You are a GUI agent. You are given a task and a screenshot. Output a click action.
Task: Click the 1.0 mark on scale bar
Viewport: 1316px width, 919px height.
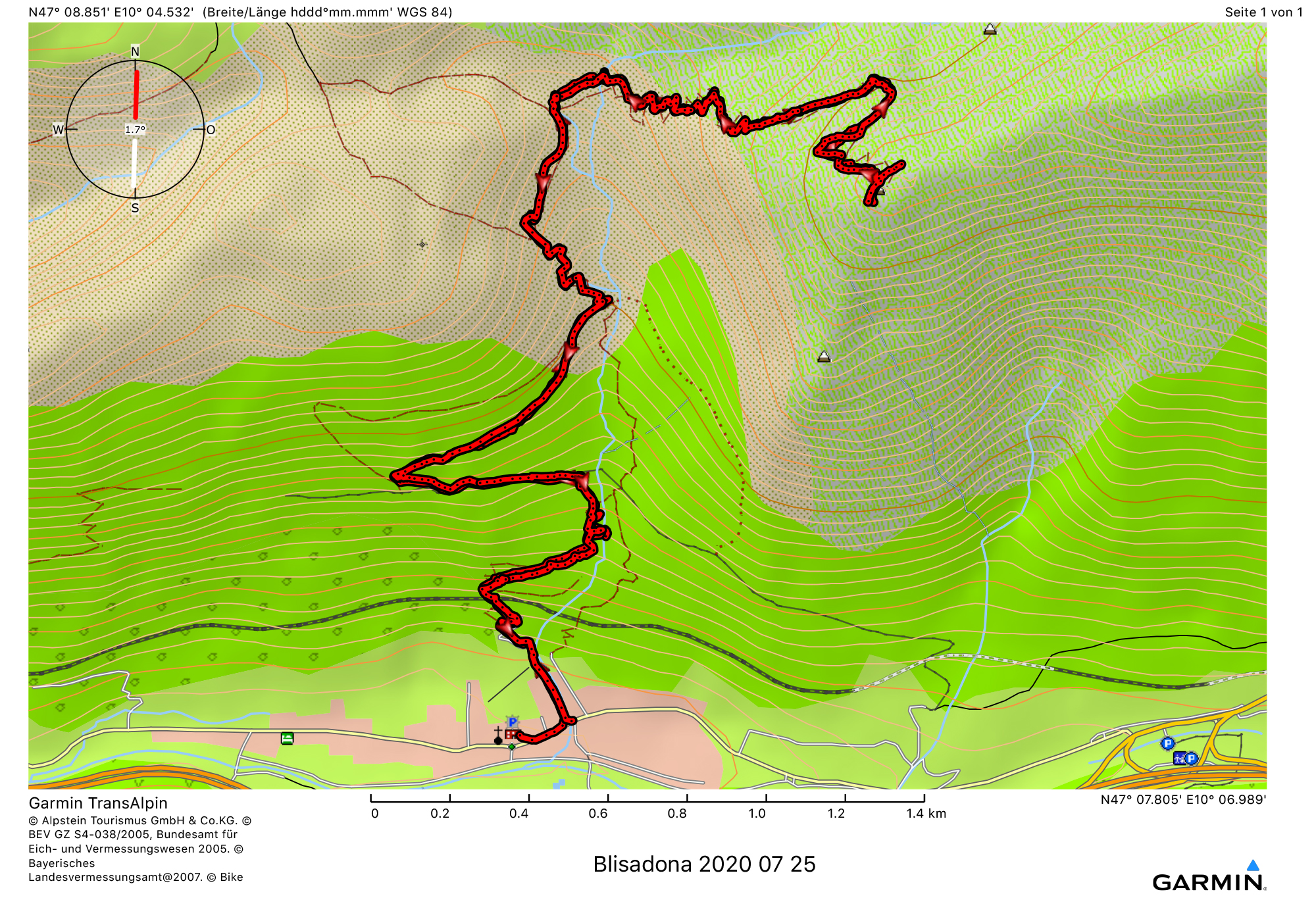point(757,813)
